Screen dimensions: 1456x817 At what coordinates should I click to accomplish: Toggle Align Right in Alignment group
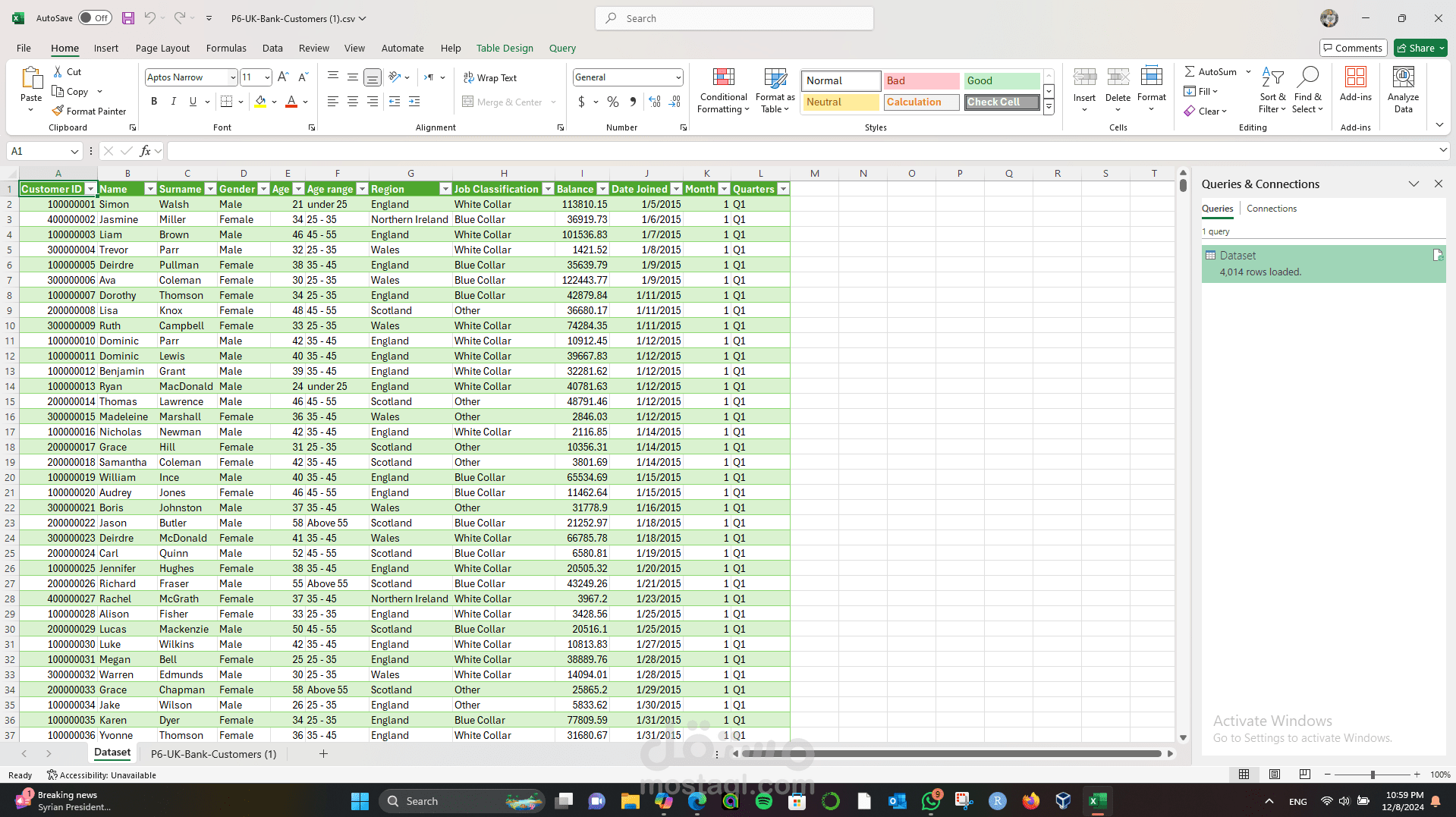(x=373, y=101)
